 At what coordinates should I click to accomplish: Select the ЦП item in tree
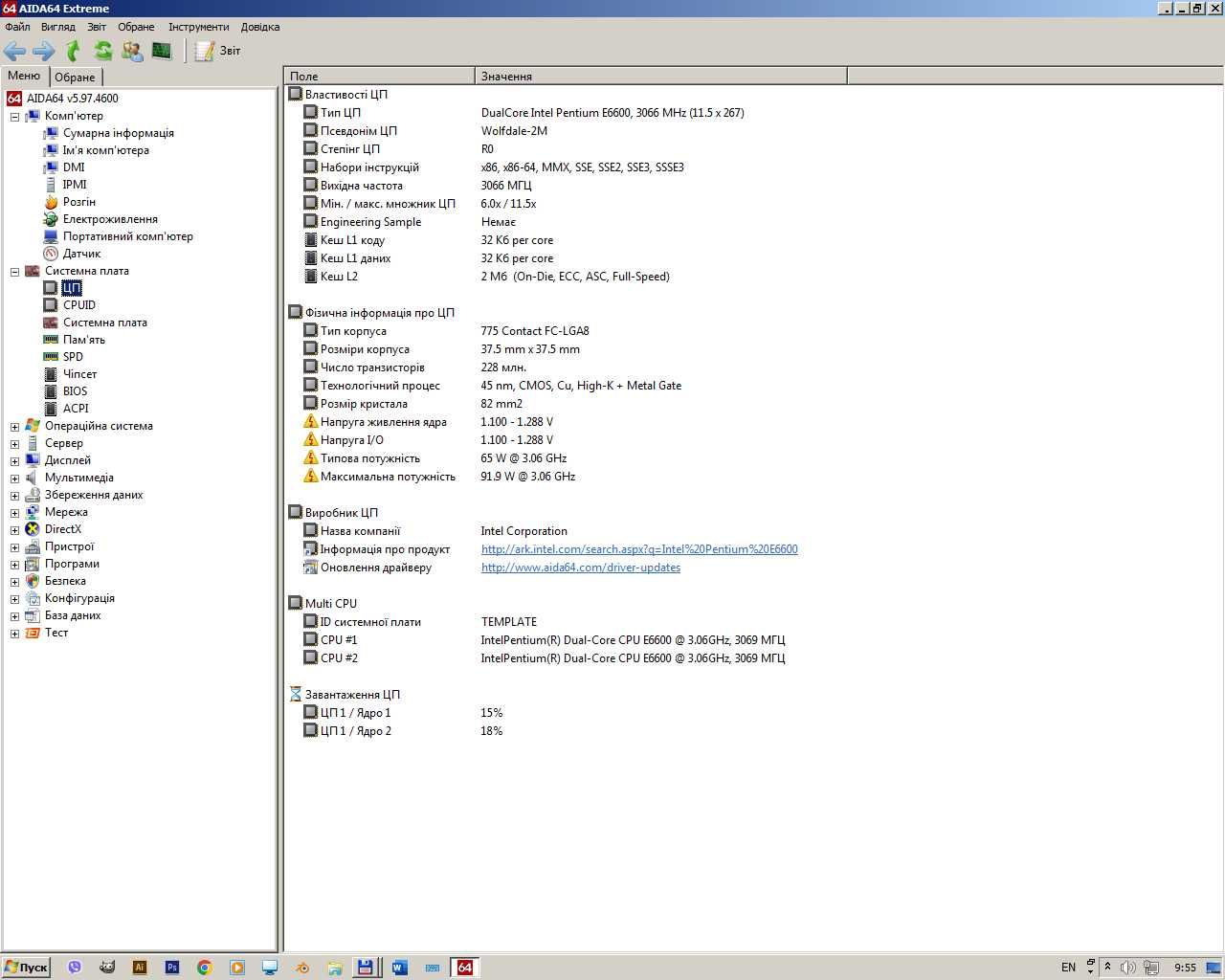tap(72, 288)
